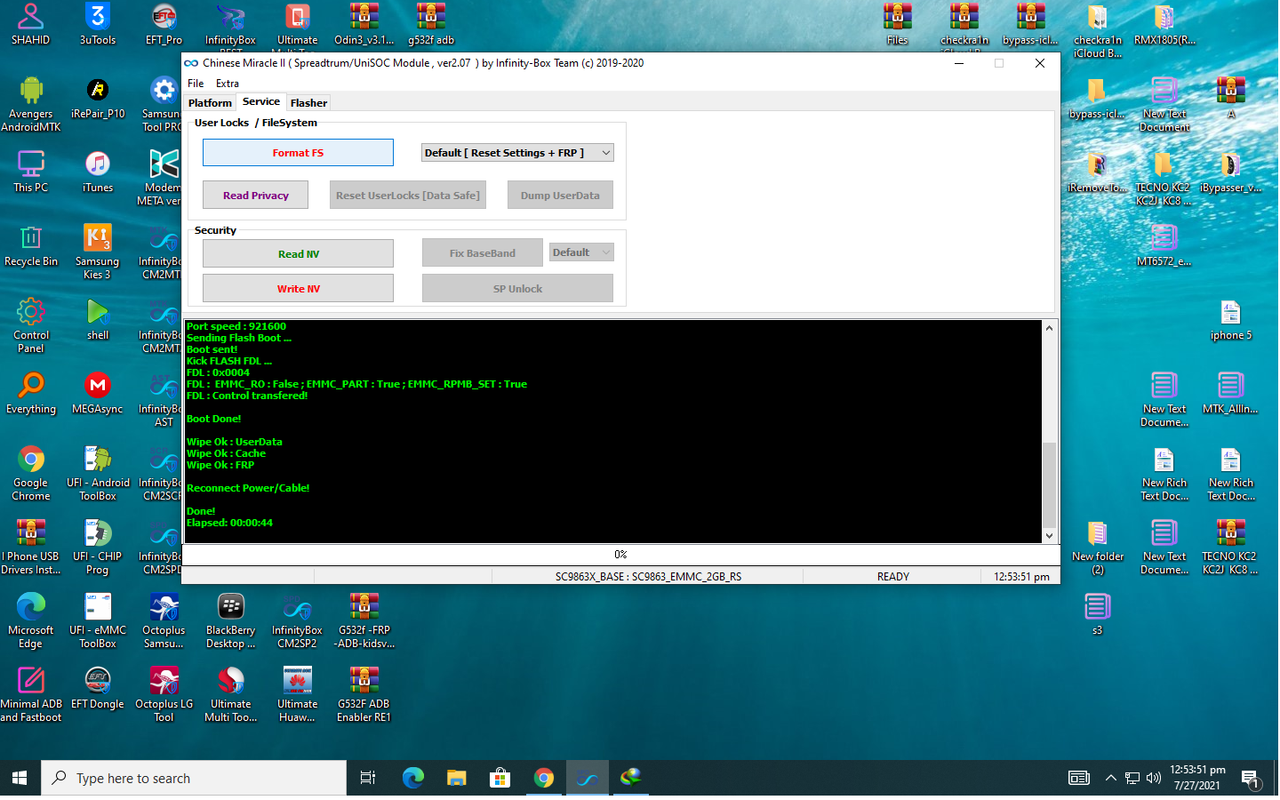This screenshot has width=1280, height=800.
Task: Open UFI - Android ToolBox shortcut
Action: coord(98,474)
